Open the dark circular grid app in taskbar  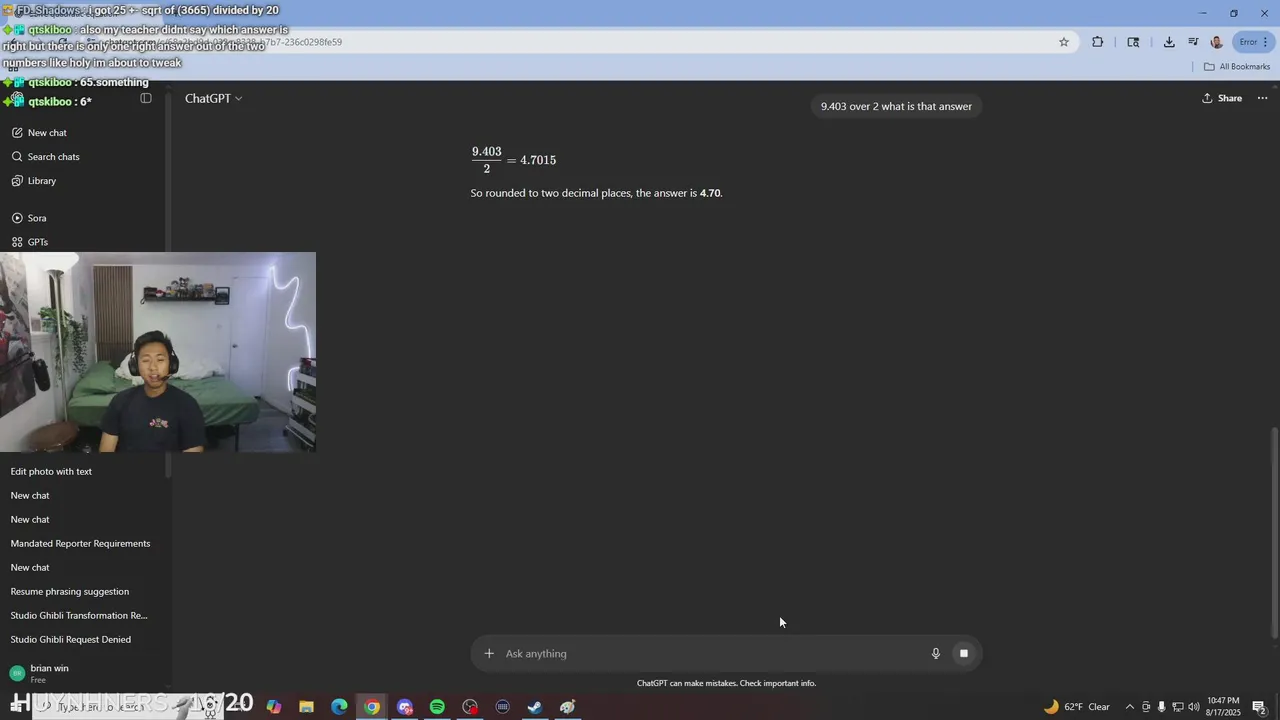(x=503, y=707)
